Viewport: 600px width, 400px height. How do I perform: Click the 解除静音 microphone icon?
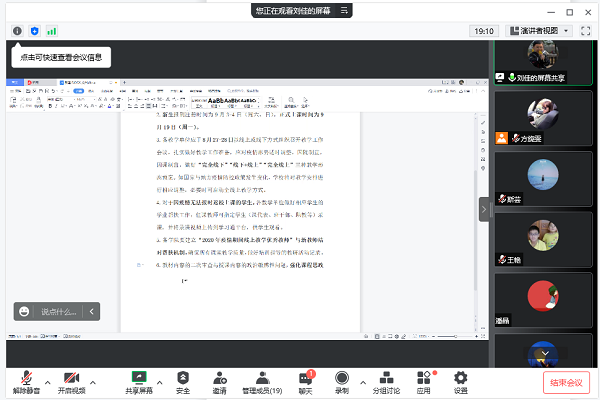pyautogui.click(x=26, y=378)
